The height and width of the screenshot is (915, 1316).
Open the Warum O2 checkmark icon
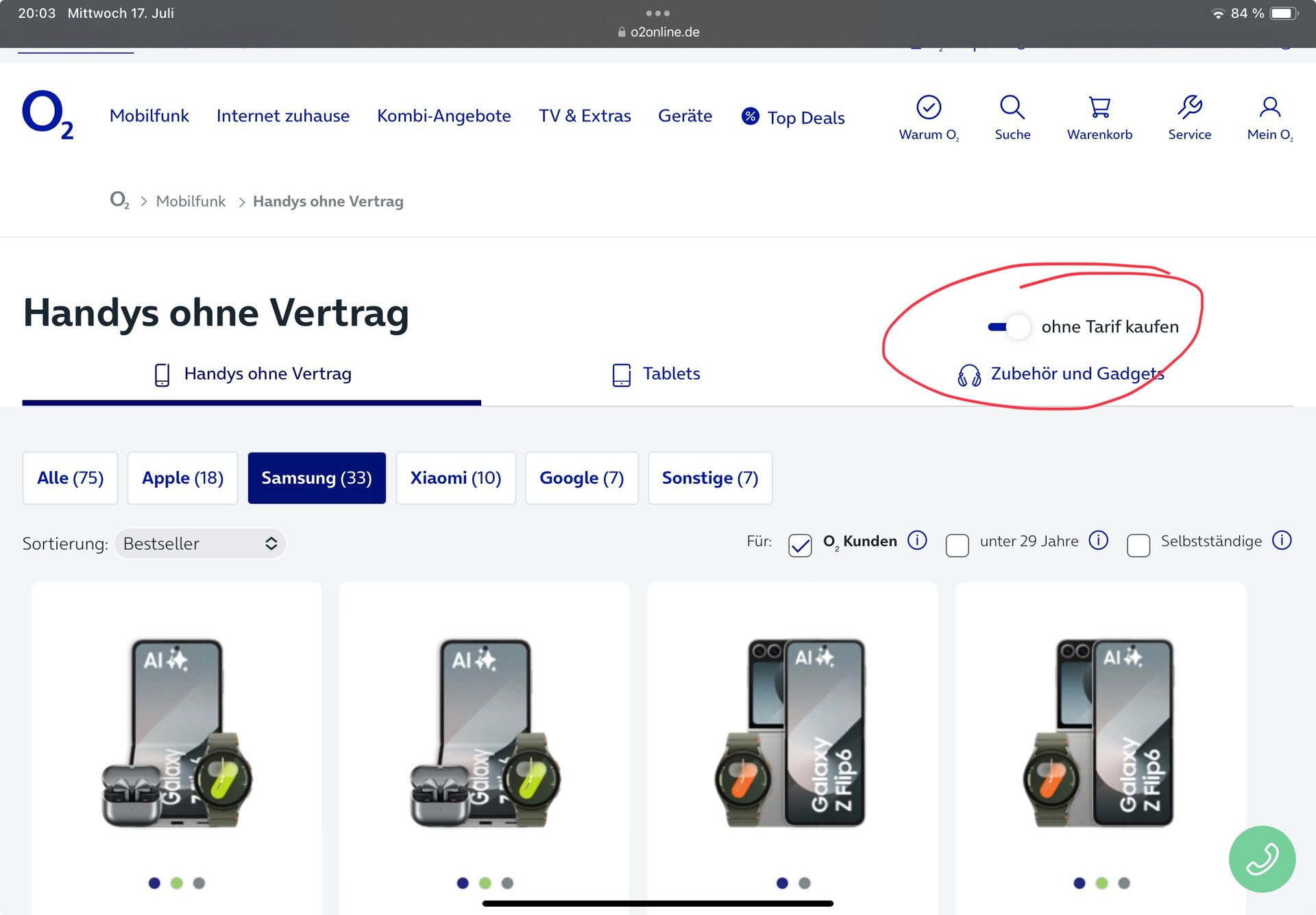(x=929, y=108)
